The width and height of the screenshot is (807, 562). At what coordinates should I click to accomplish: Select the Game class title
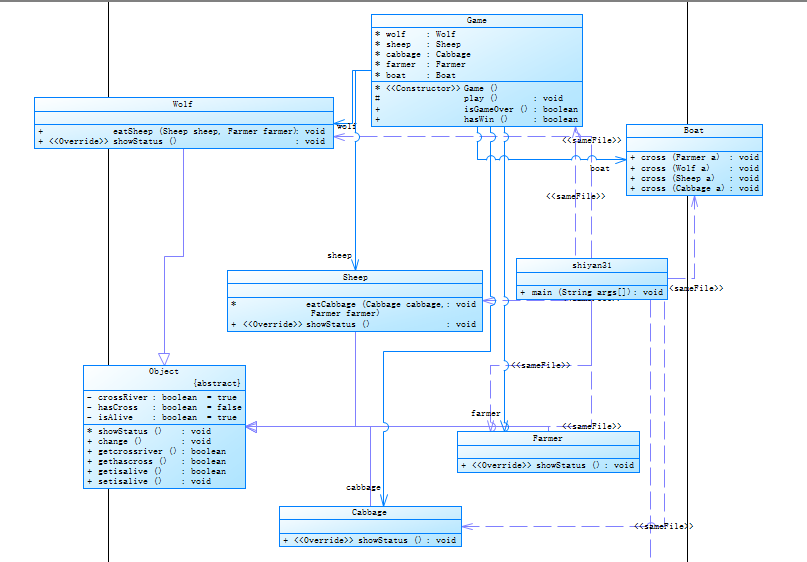tap(476, 21)
